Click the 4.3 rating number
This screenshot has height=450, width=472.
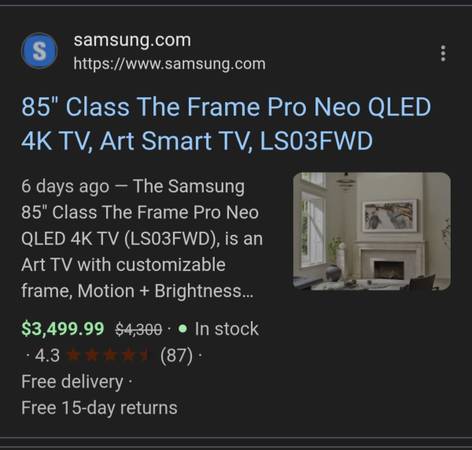click(47, 355)
